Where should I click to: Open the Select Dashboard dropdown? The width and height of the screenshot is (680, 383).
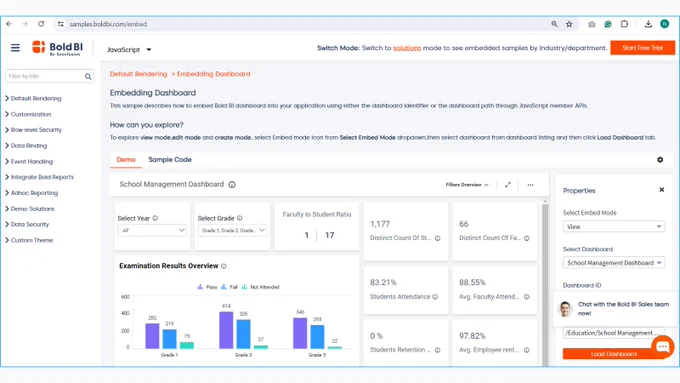pyautogui.click(x=613, y=263)
